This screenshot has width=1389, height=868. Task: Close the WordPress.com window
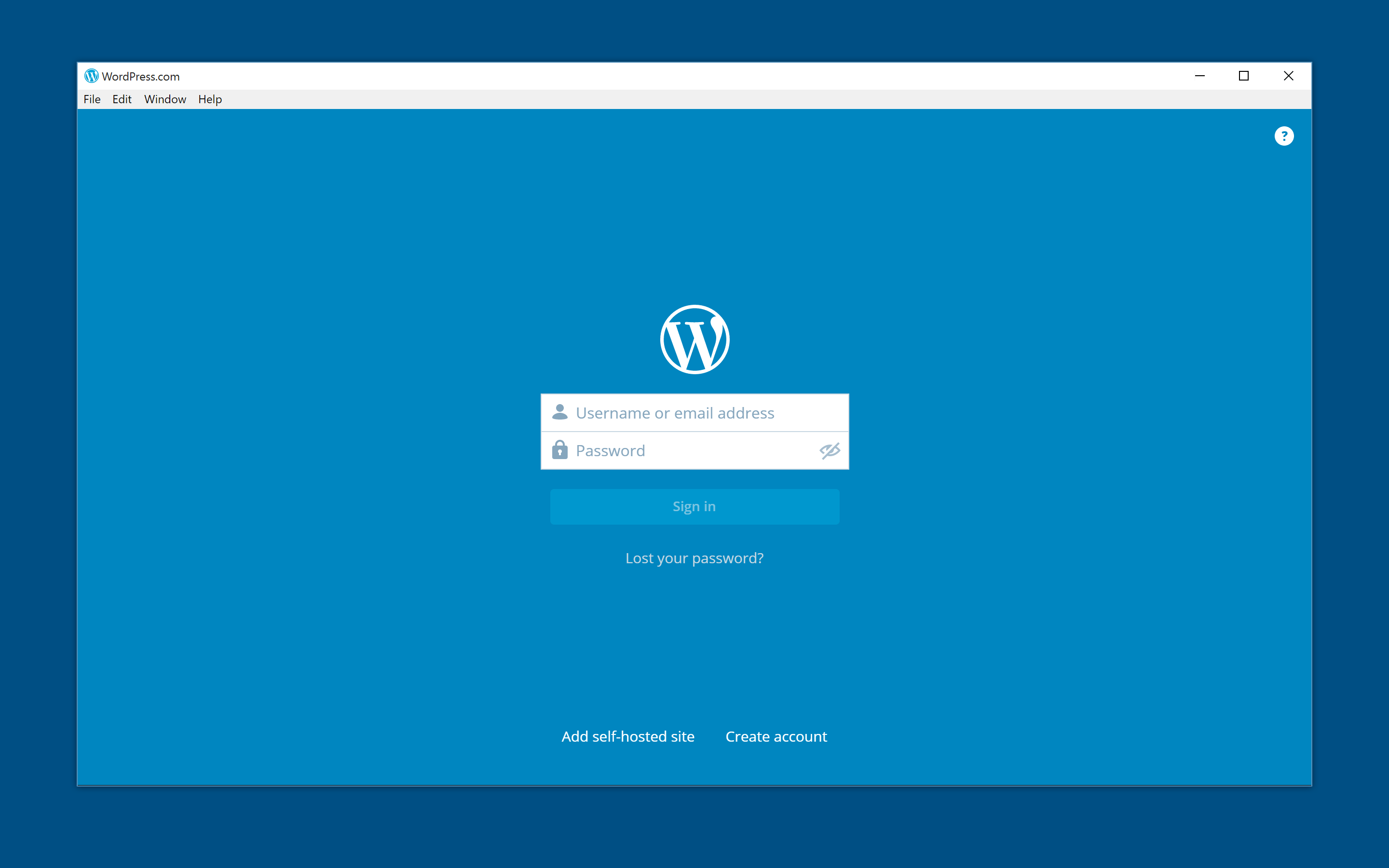coord(1289,76)
